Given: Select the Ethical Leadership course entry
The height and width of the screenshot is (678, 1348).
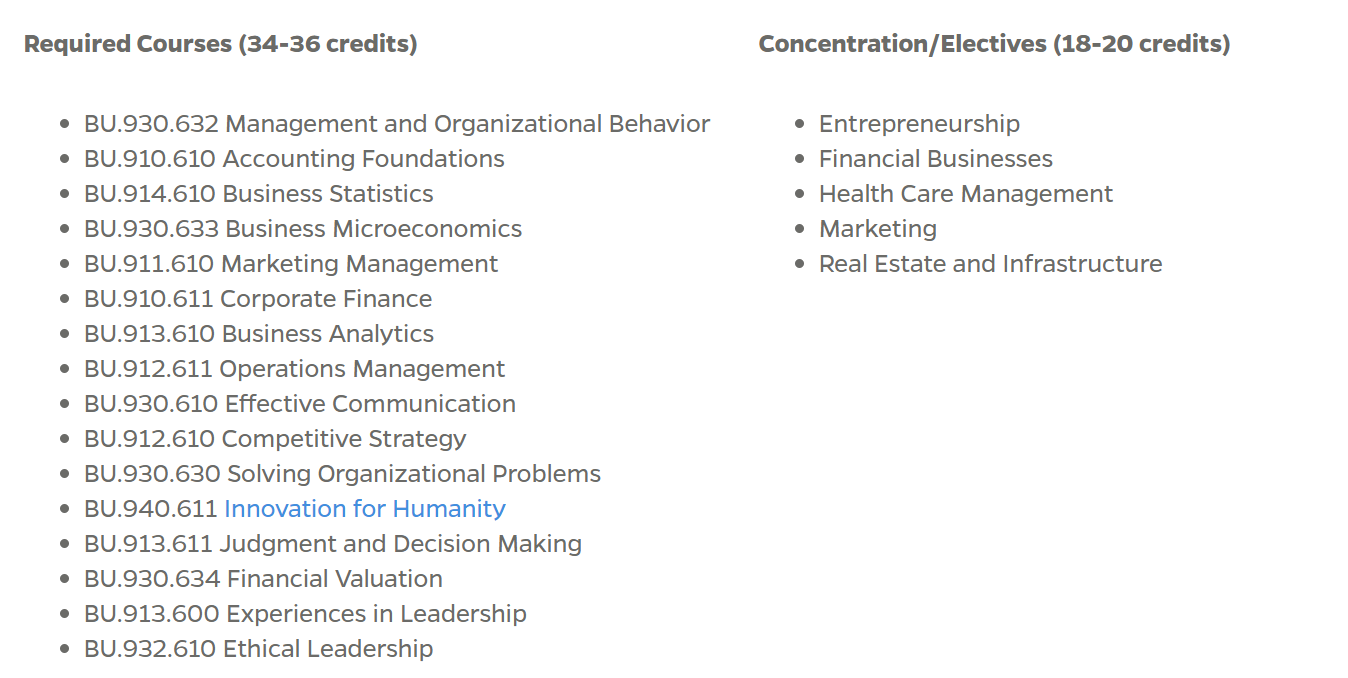Looking at the screenshot, I should (259, 649).
